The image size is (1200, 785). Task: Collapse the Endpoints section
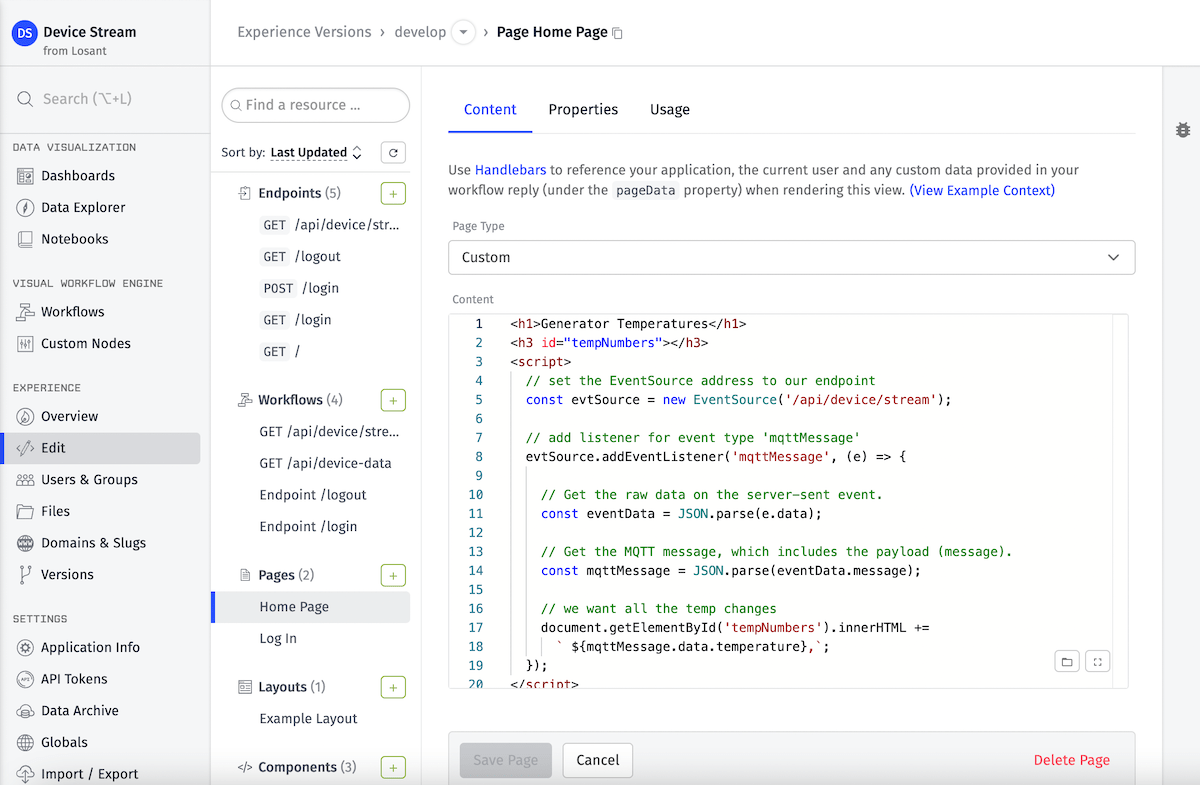290,193
